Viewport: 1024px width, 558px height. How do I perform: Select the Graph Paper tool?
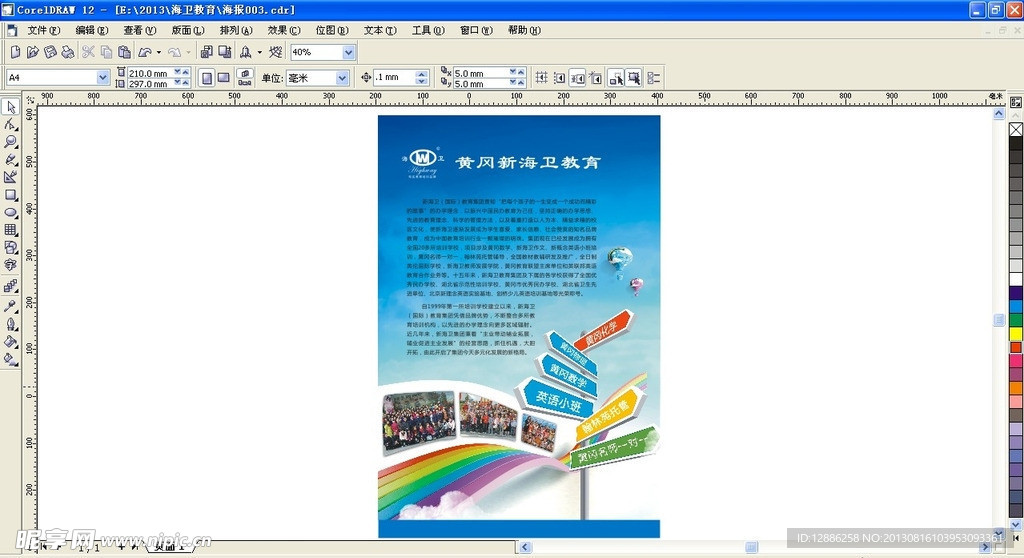tap(10, 230)
